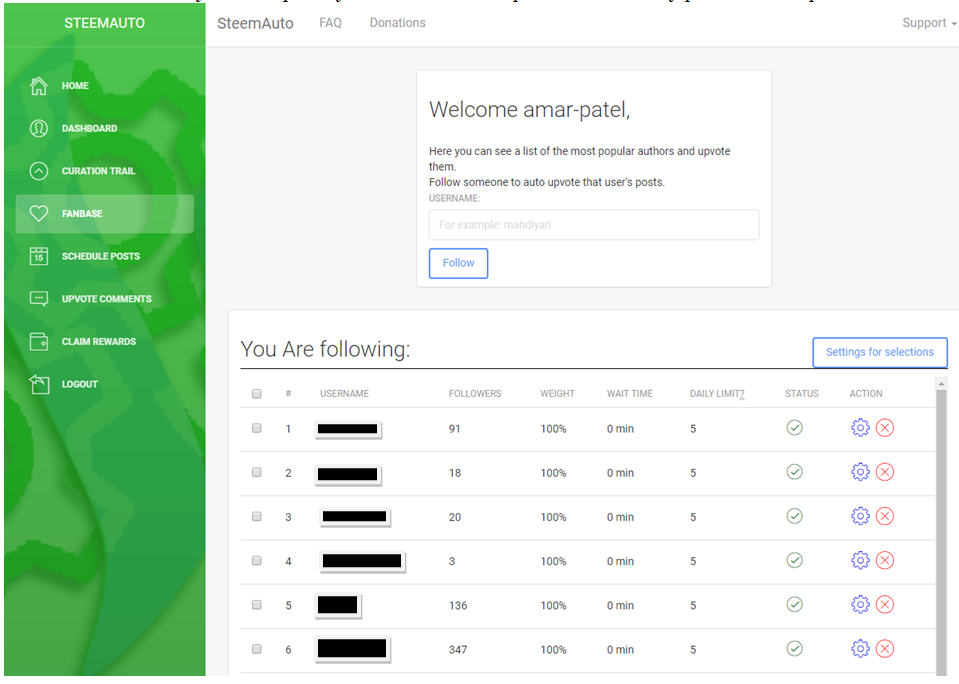Click followers count 347

tap(458, 649)
